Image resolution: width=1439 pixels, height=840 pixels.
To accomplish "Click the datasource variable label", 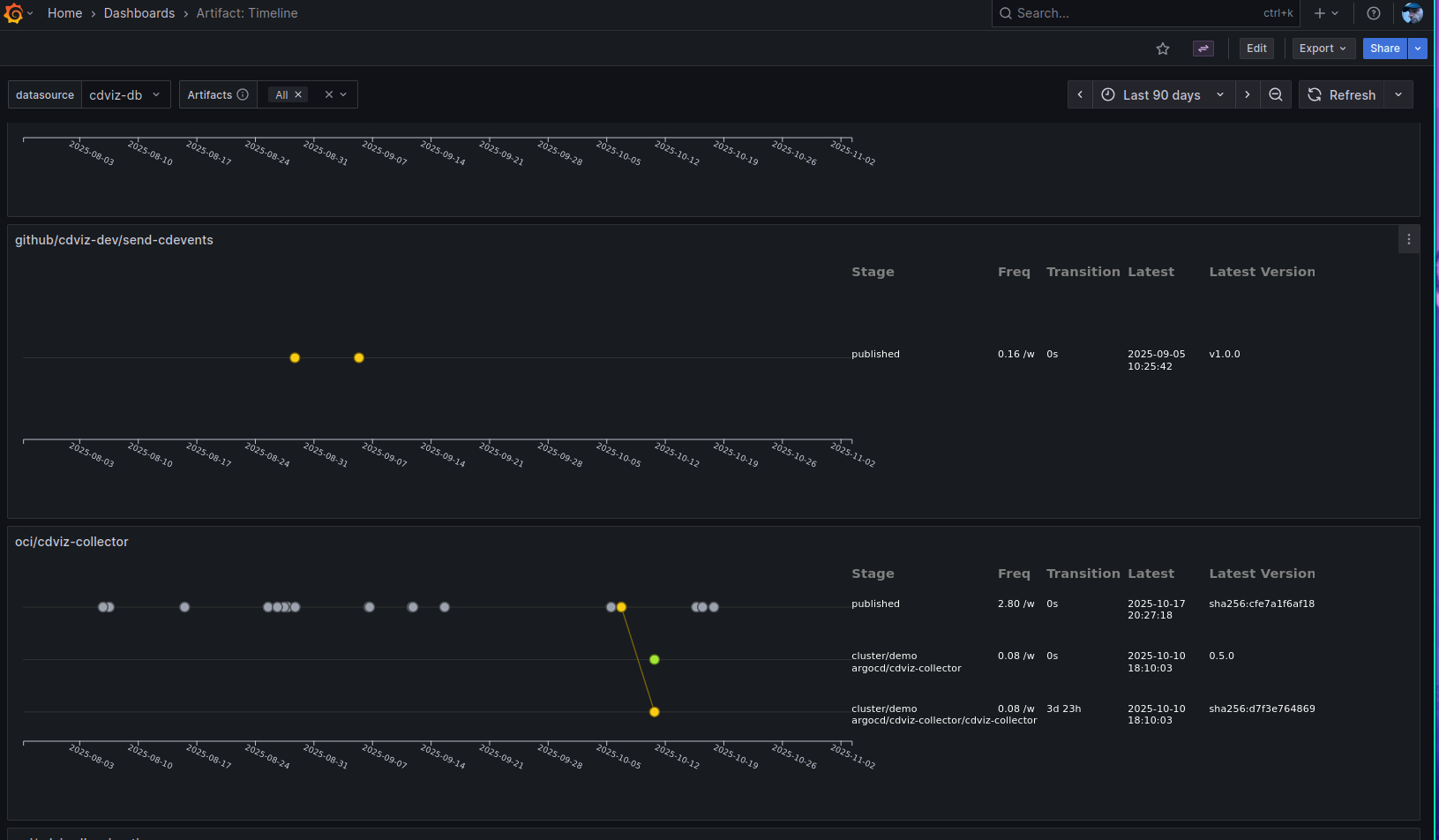I will coord(45,94).
